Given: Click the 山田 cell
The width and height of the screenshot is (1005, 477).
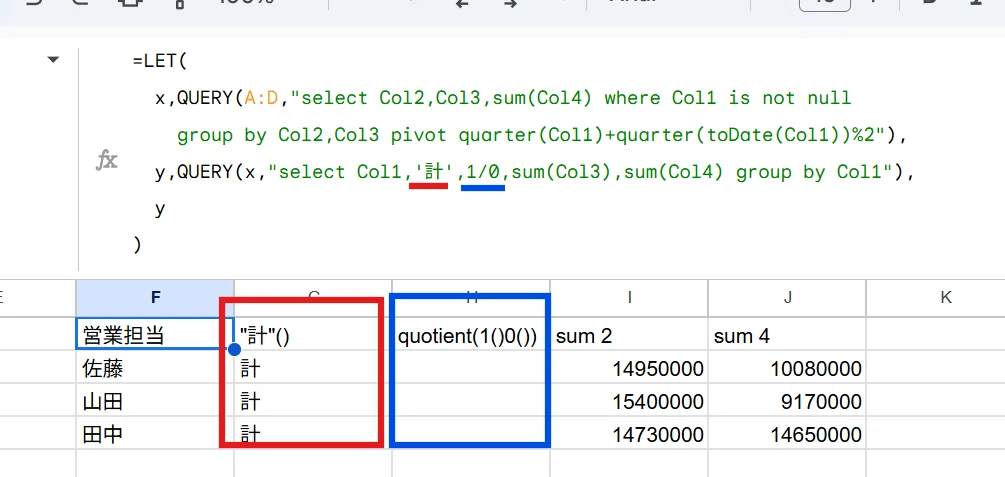Looking at the screenshot, I should 154,401.
